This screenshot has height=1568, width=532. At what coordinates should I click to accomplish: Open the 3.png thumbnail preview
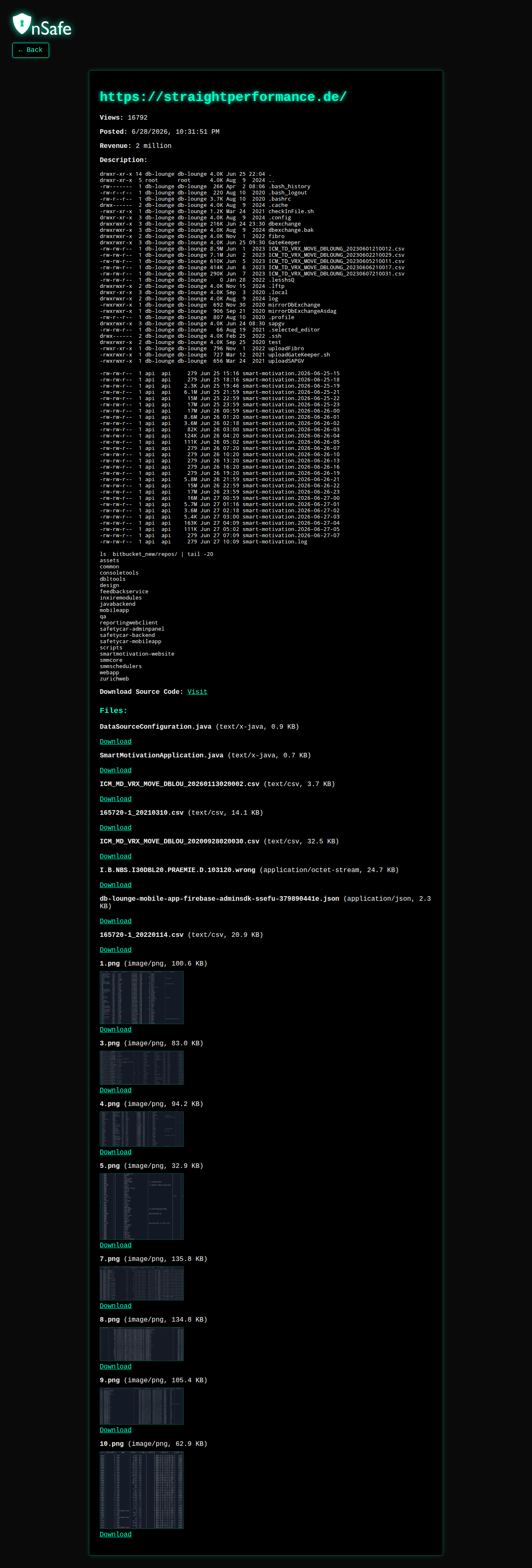(x=142, y=1068)
